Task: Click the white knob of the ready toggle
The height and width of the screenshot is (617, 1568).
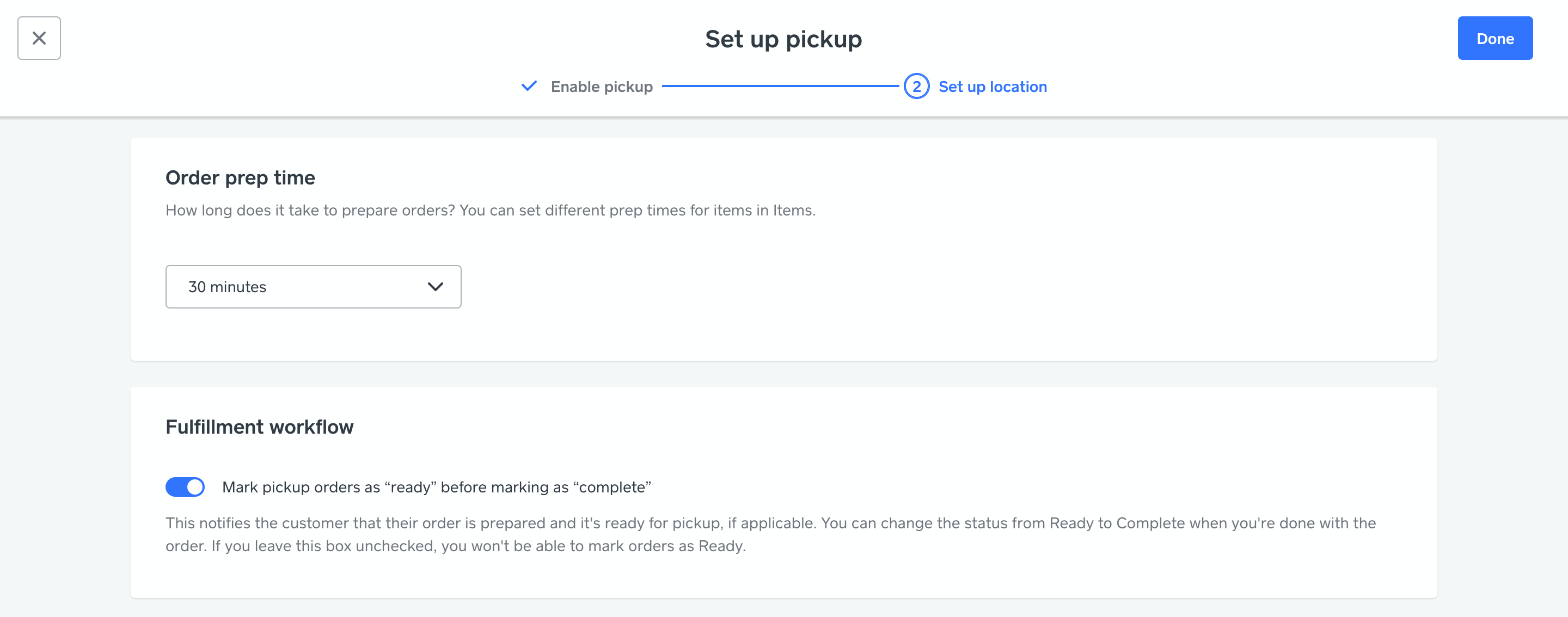Action: [x=195, y=487]
